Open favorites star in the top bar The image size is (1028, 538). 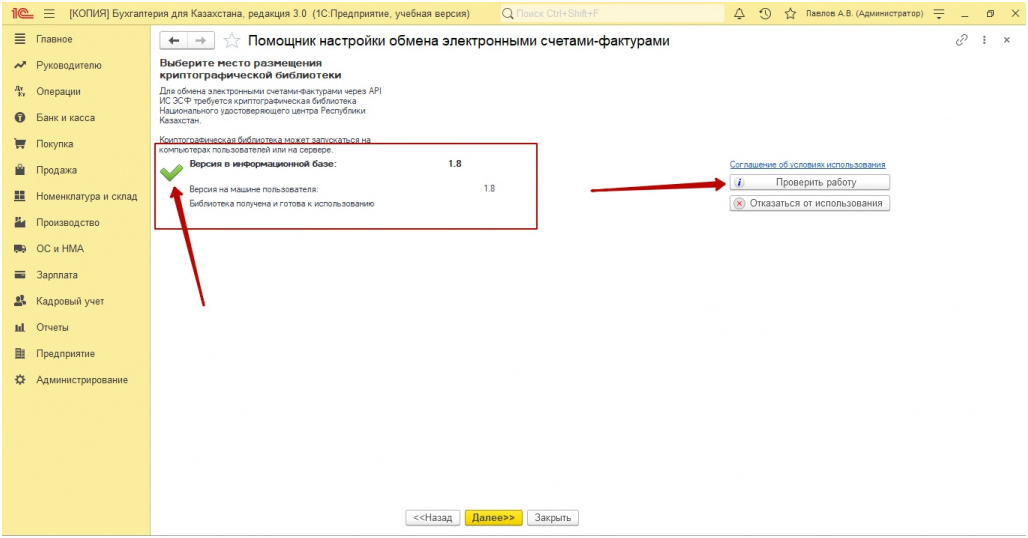[790, 13]
